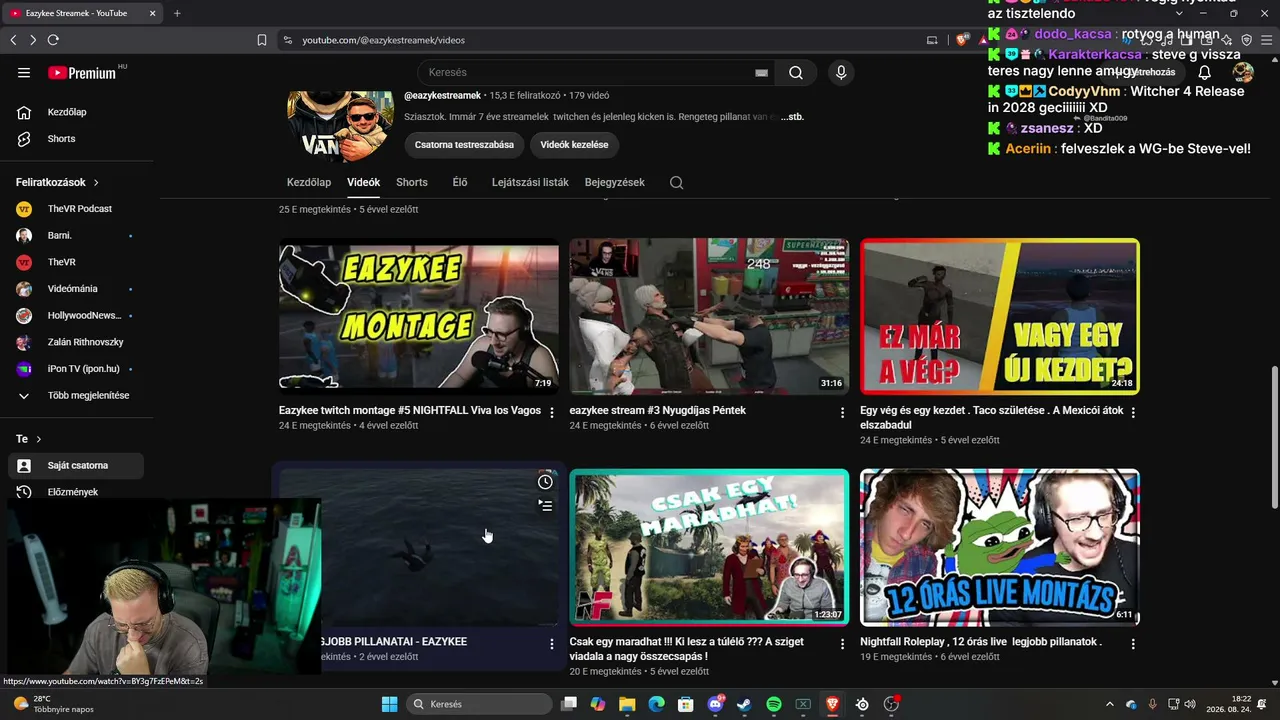This screenshot has width=1280, height=720.
Task: Search within the channel using magnifier
Action: 677,182
